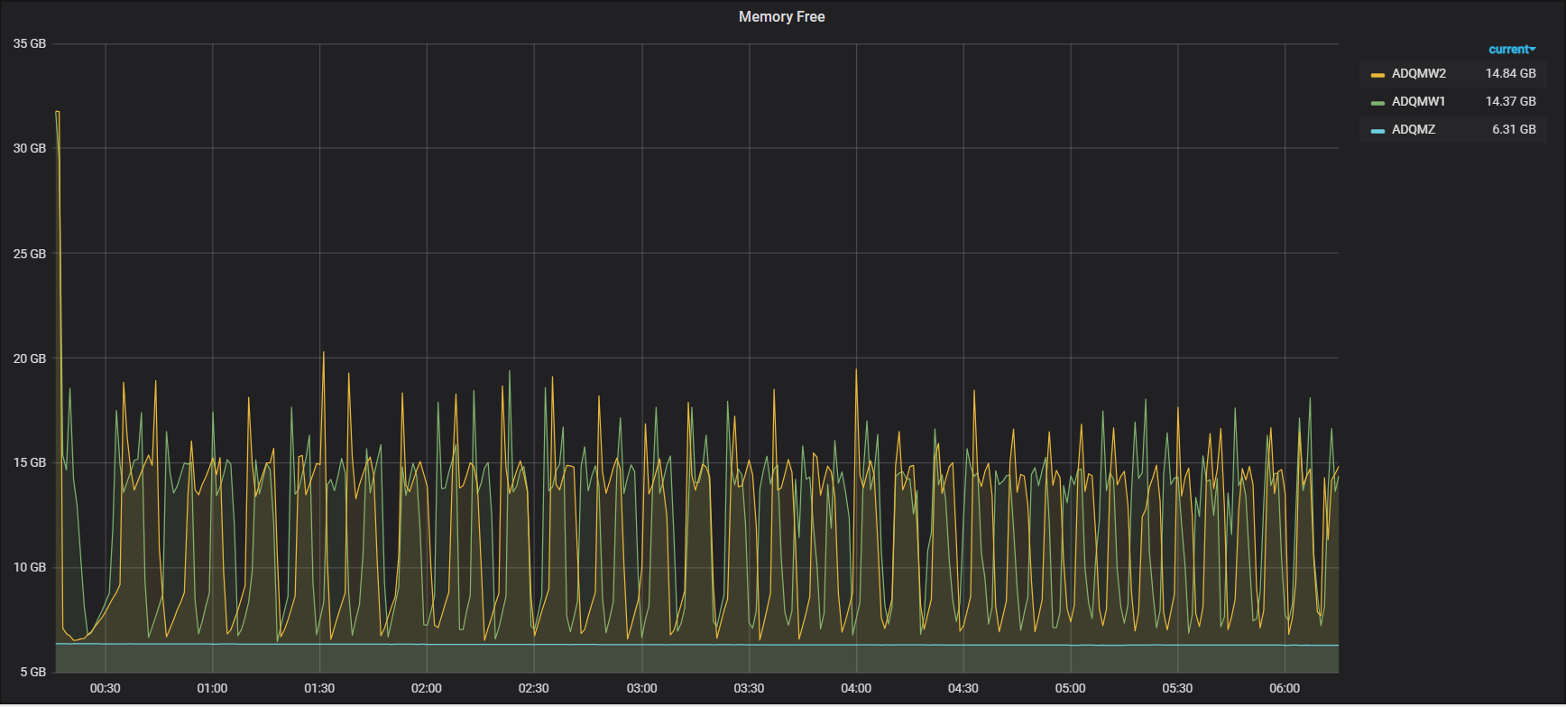Click the 01:30 time axis label
Screen dimensions: 1566x708
319,688
